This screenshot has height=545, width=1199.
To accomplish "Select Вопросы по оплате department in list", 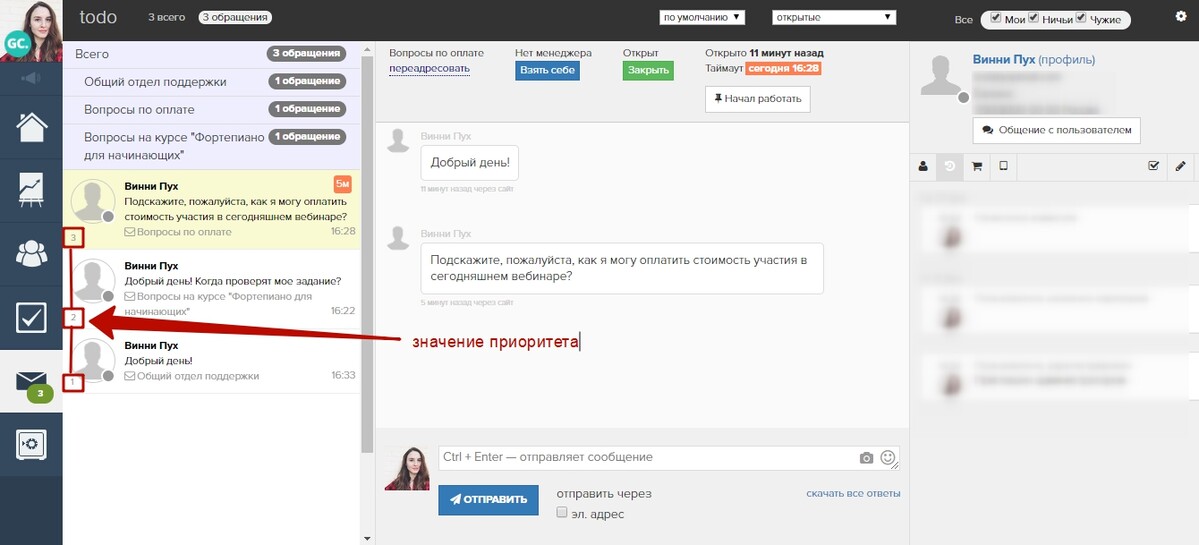I will 211,109.
